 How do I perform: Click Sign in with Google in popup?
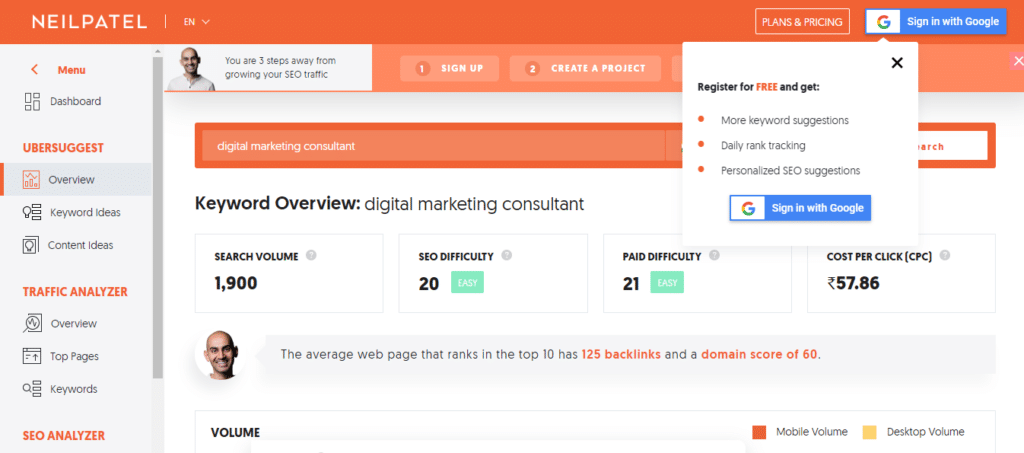[800, 208]
